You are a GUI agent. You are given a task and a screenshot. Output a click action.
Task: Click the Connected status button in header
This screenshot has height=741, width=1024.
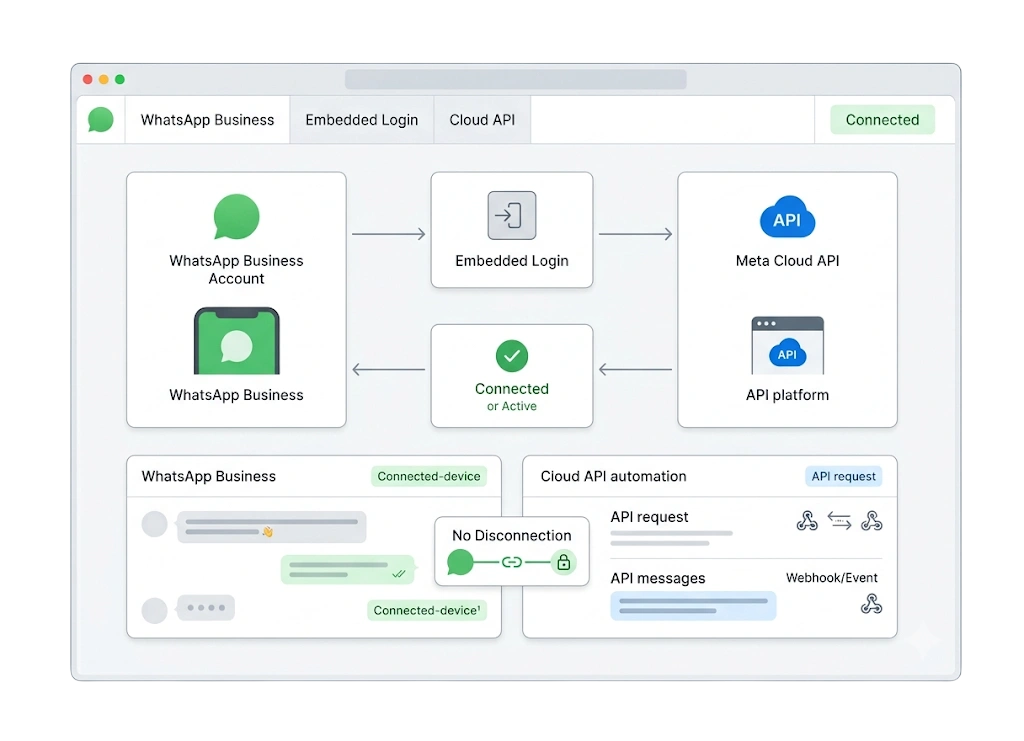[x=882, y=120]
